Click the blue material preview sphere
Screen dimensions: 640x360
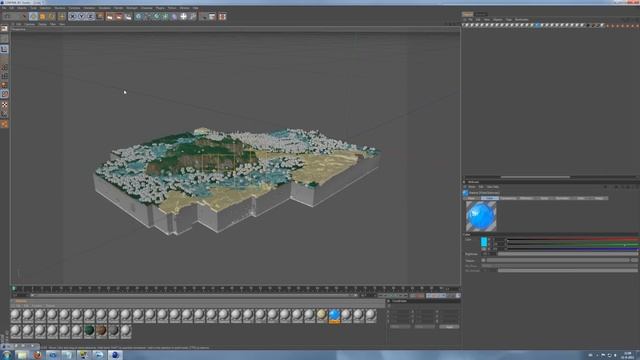(481, 216)
